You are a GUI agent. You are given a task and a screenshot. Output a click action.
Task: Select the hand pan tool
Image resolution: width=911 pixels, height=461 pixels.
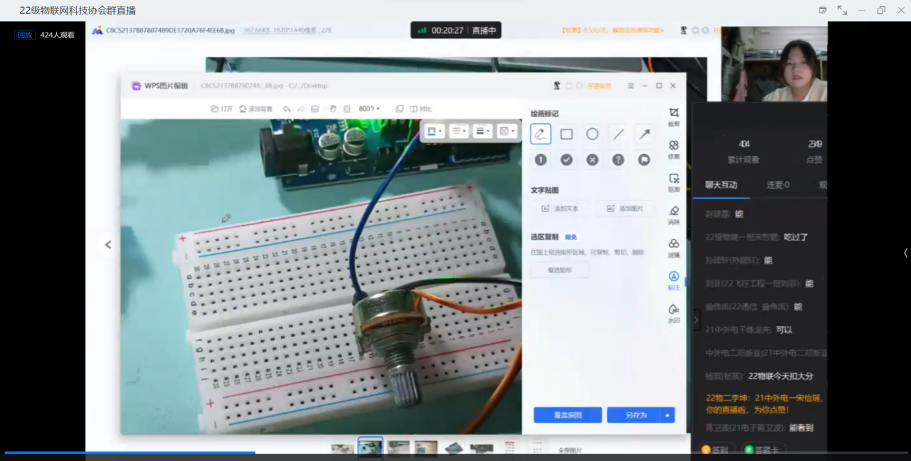tap(333, 109)
